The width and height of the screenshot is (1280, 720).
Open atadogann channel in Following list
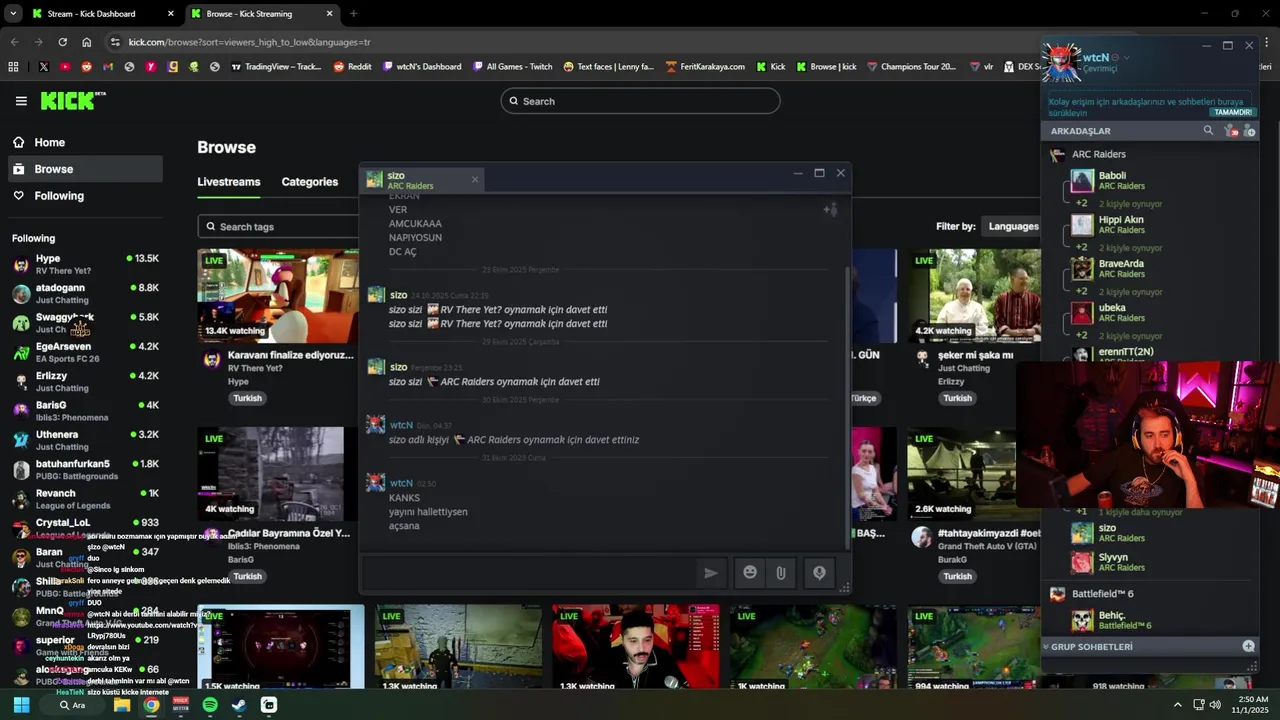click(85, 293)
